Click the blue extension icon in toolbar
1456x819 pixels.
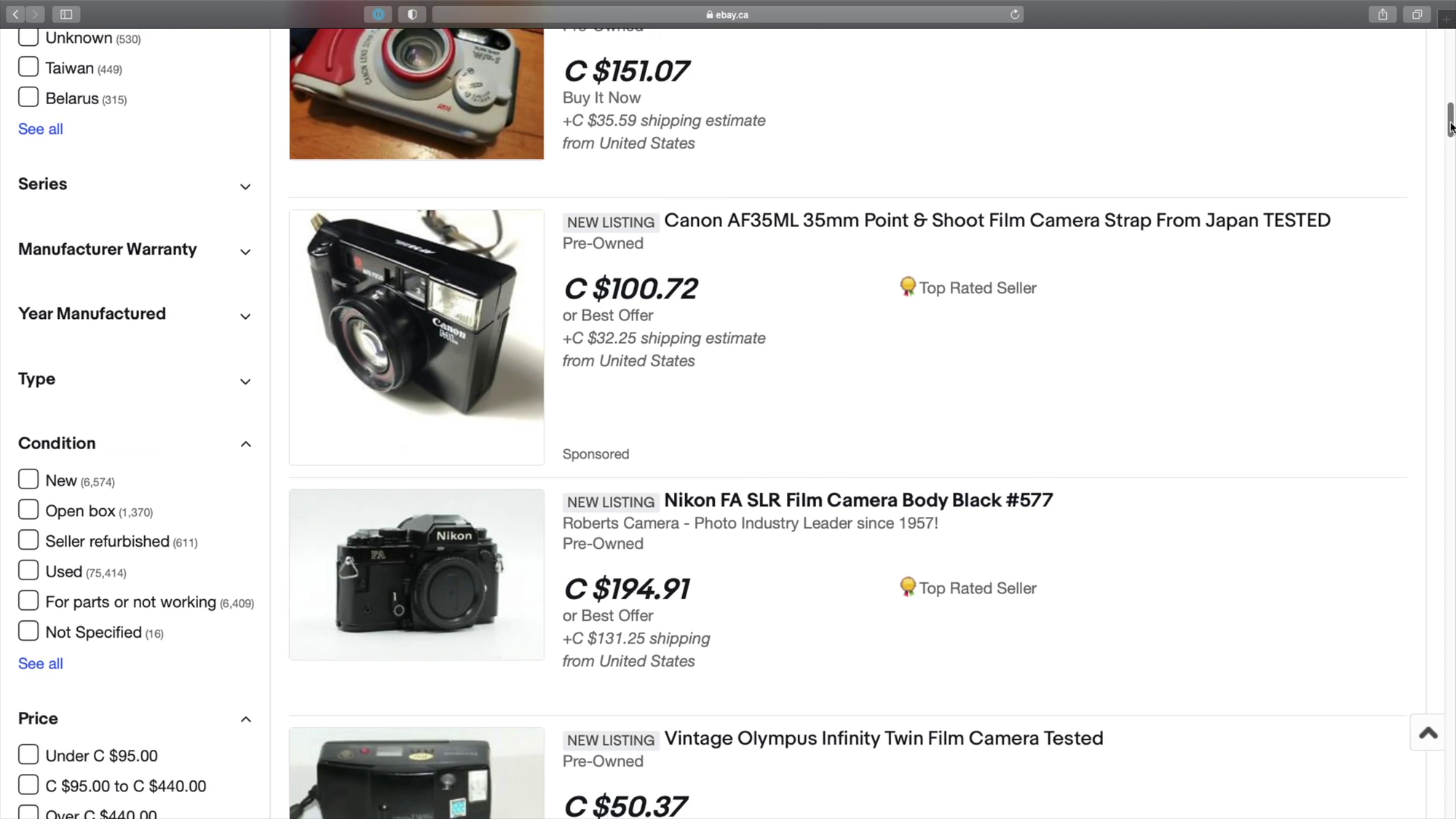tap(378, 14)
